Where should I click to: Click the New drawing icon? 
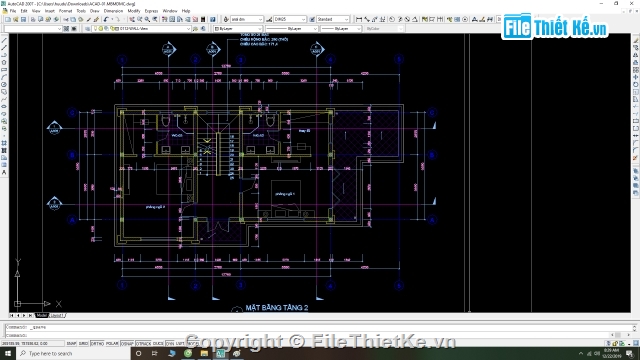8,19
